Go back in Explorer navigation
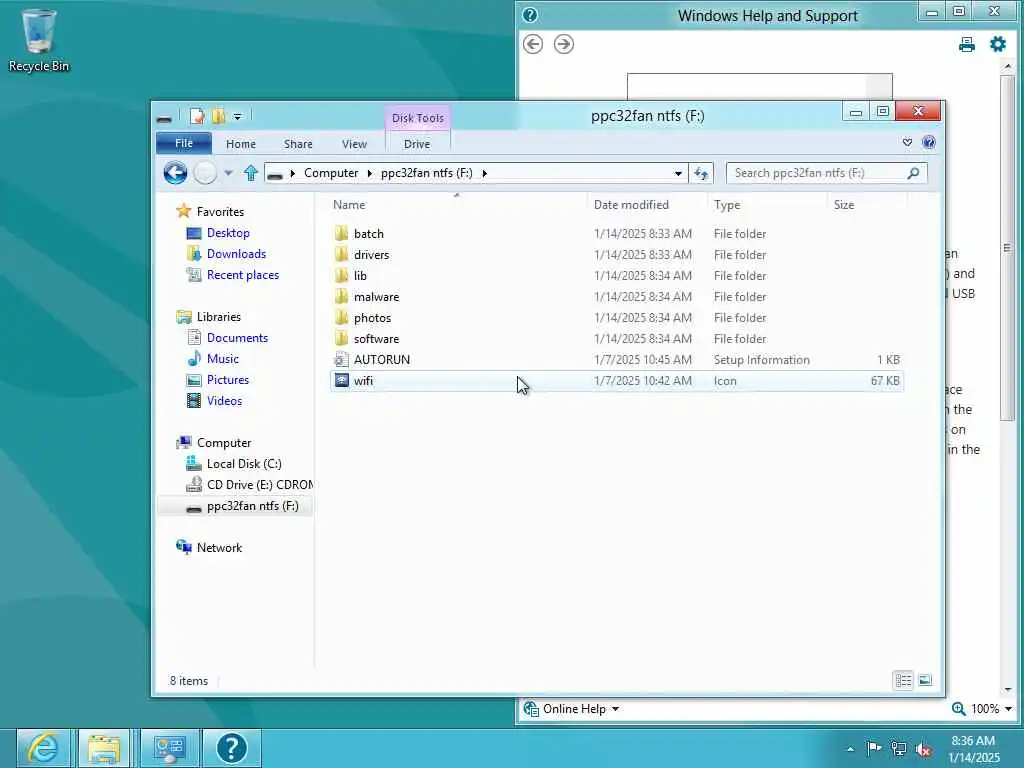Image resolution: width=1024 pixels, height=768 pixels. (x=175, y=173)
